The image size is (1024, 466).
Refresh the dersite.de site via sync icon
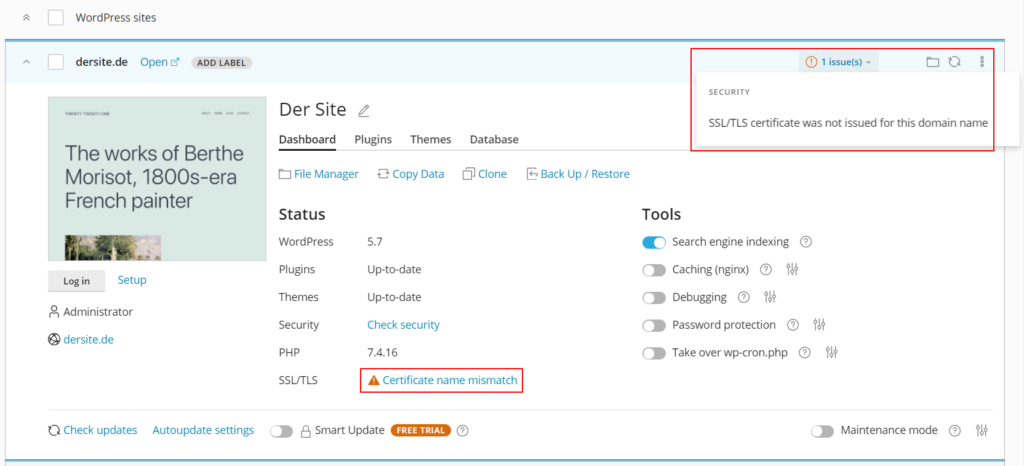(x=955, y=62)
